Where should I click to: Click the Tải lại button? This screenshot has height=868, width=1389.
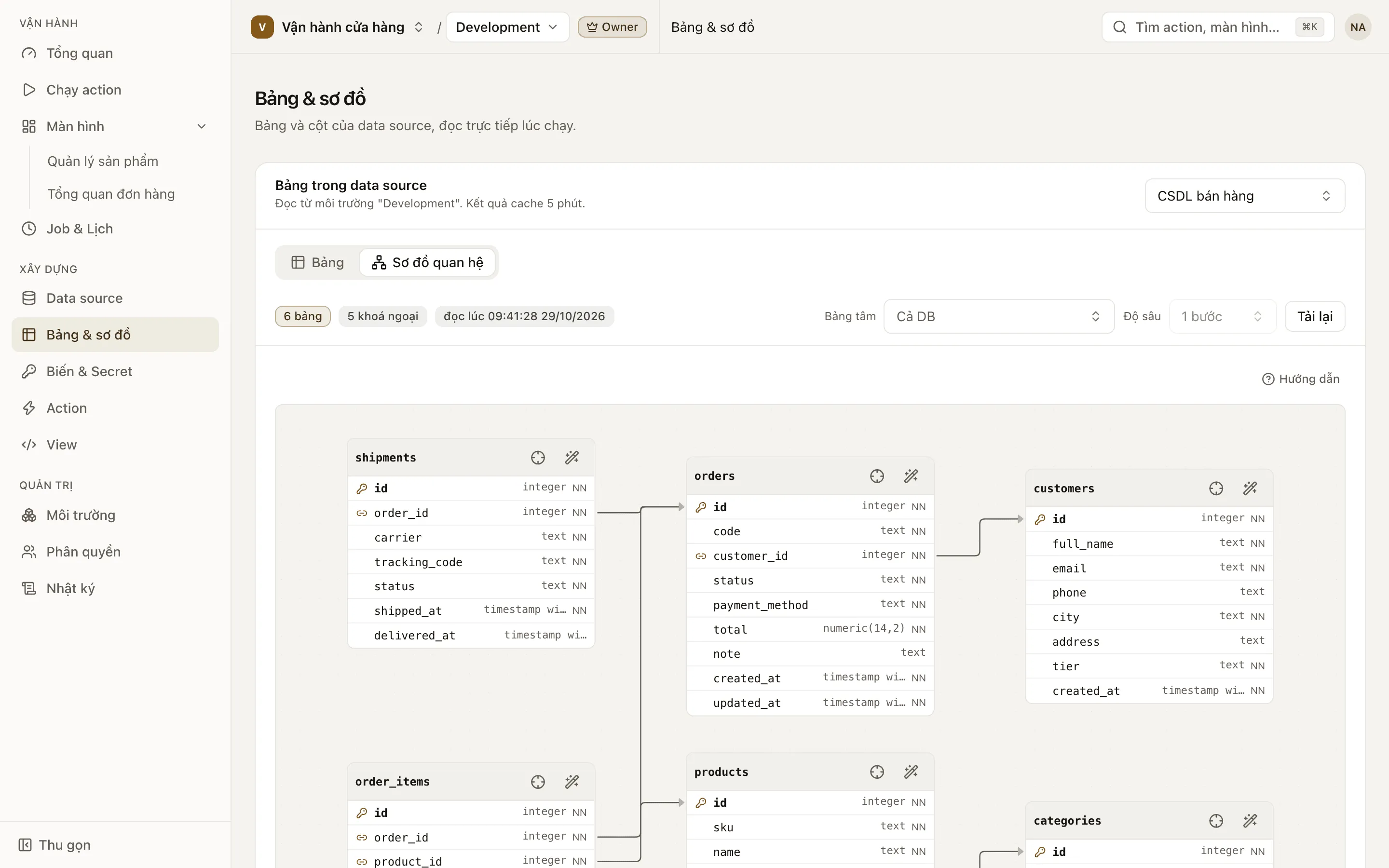click(1314, 316)
